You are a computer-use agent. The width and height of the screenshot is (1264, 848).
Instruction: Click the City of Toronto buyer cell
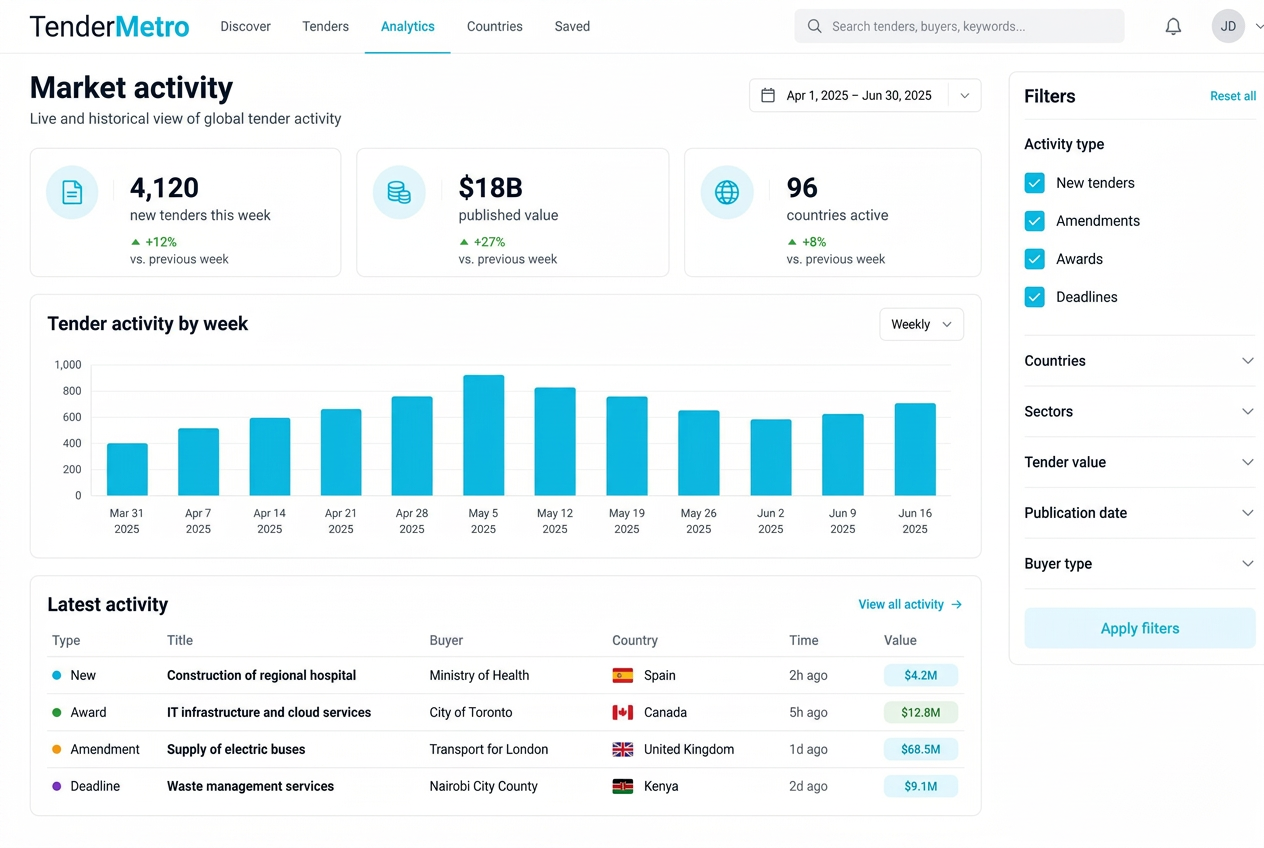click(x=470, y=712)
